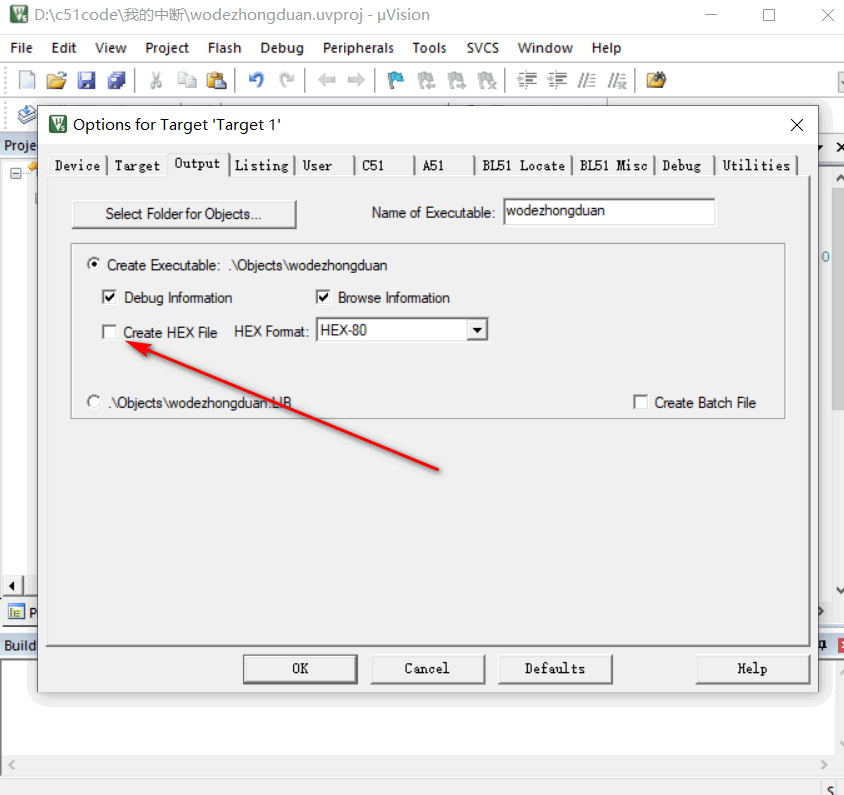This screenshot has height=795, width=844.
Task: Open the File menu
Action: tap(22, 48)
